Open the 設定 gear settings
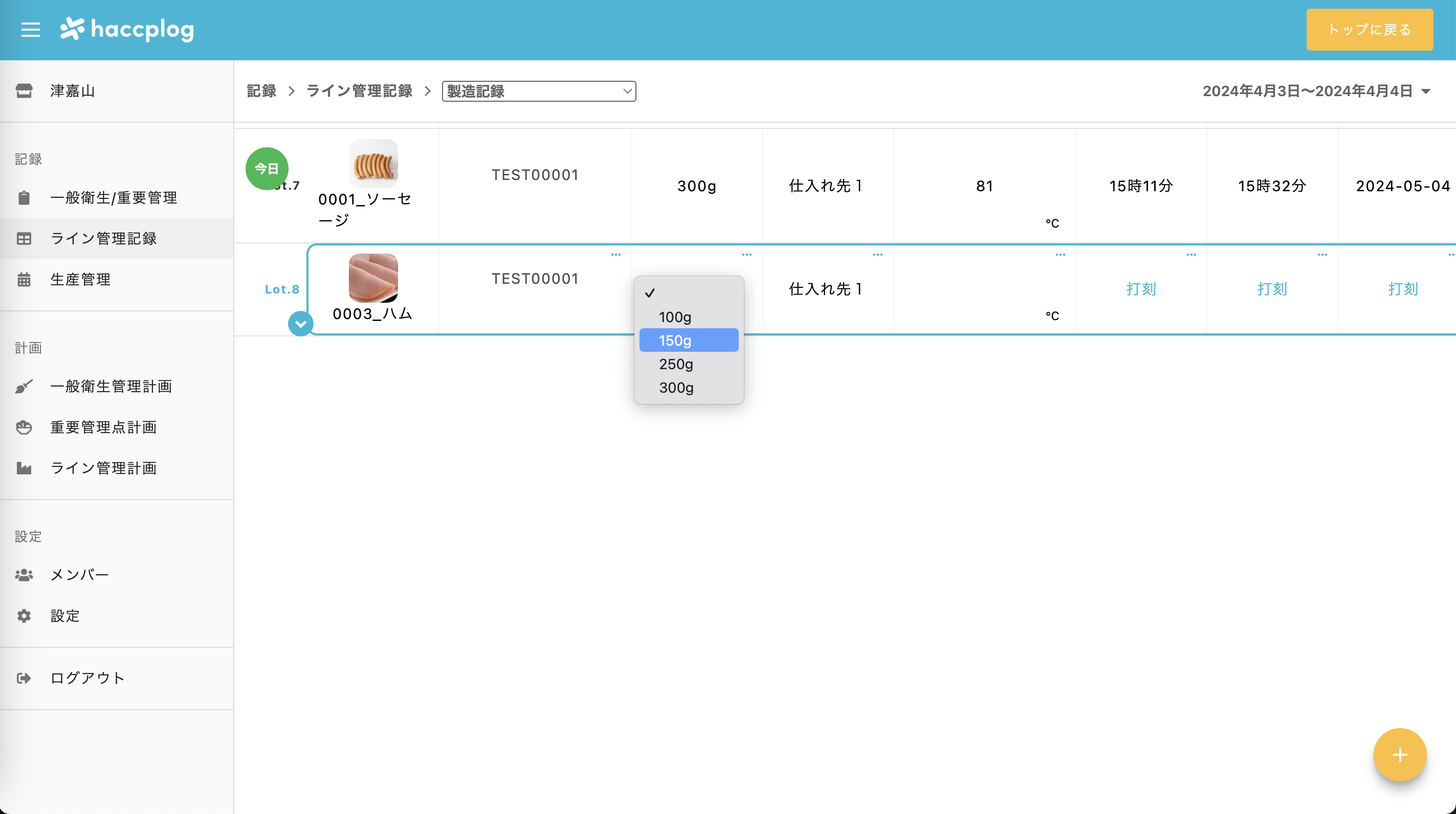The width and height of the screenshot is (1456, 814). [65, 616]
